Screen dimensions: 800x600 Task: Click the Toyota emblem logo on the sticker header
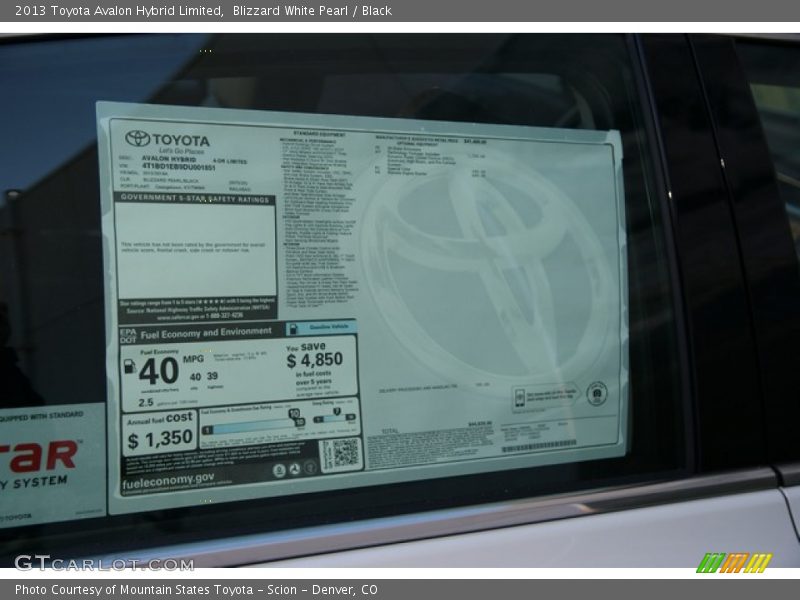coord(138,138)
